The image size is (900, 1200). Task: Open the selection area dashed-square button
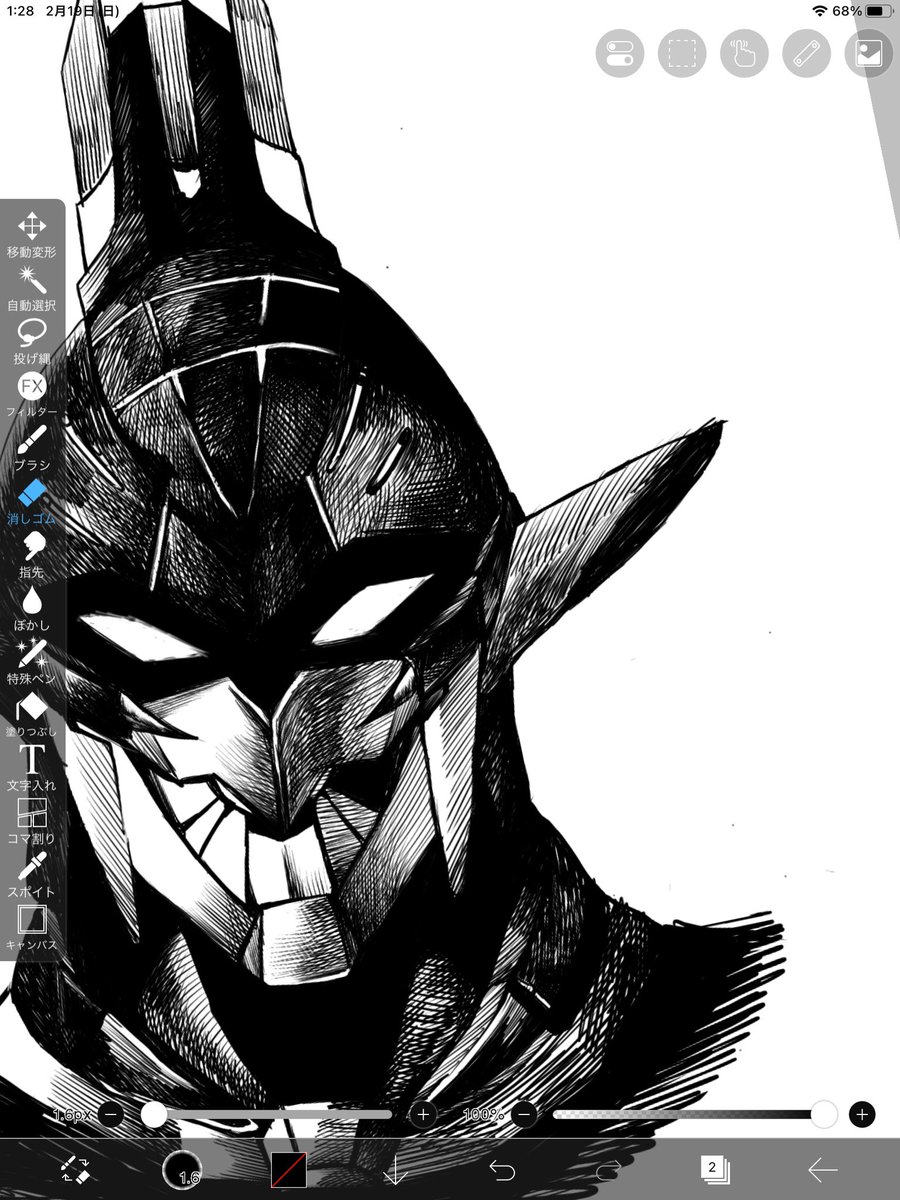(682, 53)
